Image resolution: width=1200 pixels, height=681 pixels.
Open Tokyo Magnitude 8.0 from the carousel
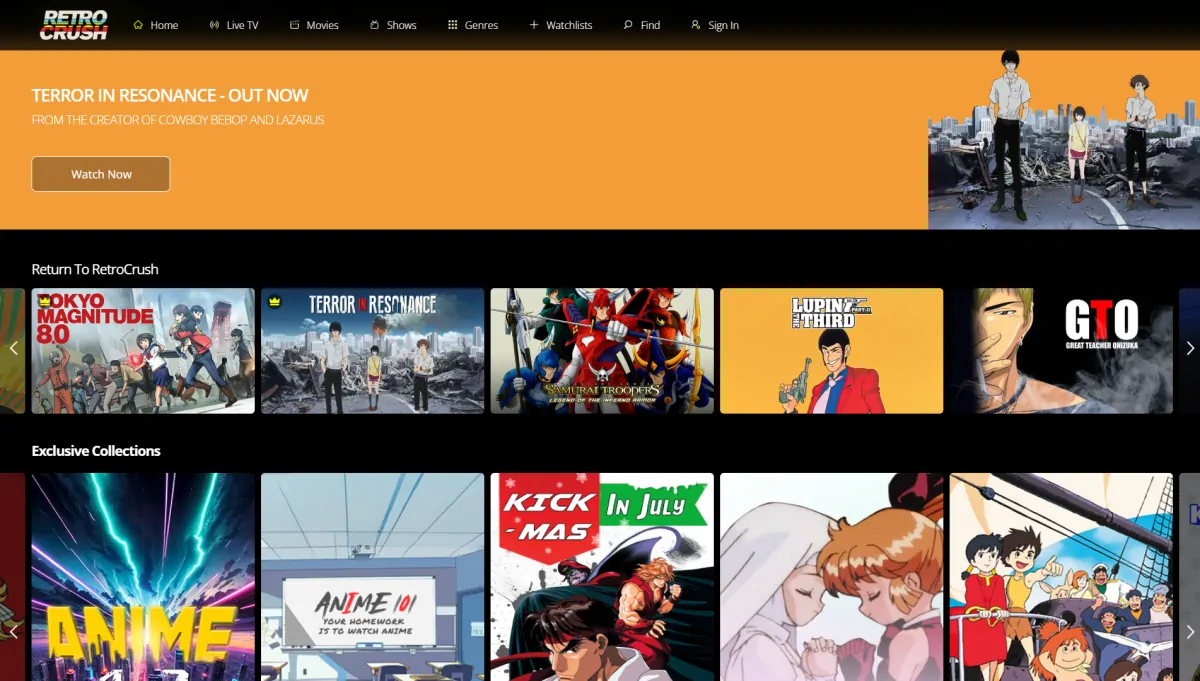click(143, 350)
